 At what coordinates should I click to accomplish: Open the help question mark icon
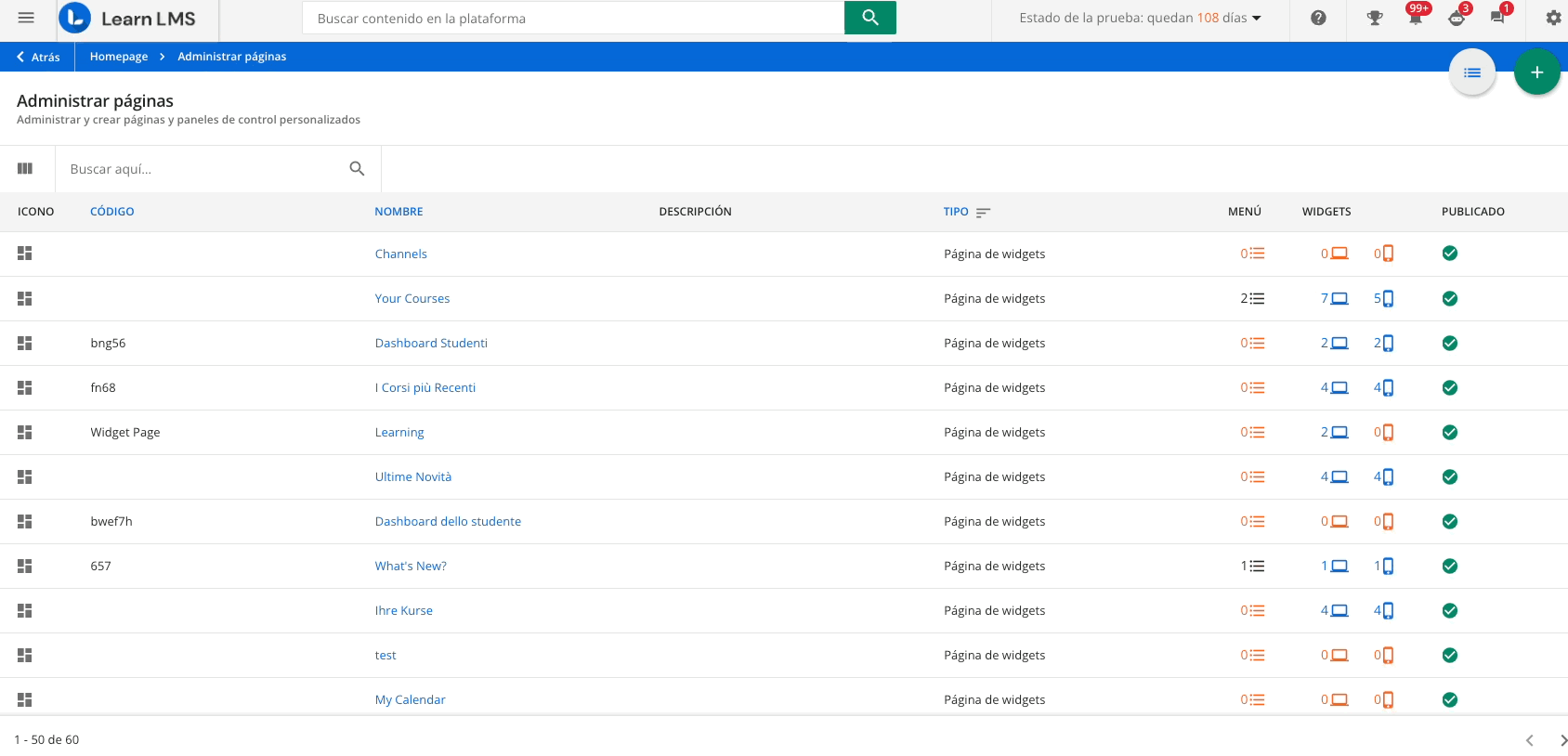(x=1318, y=18)
